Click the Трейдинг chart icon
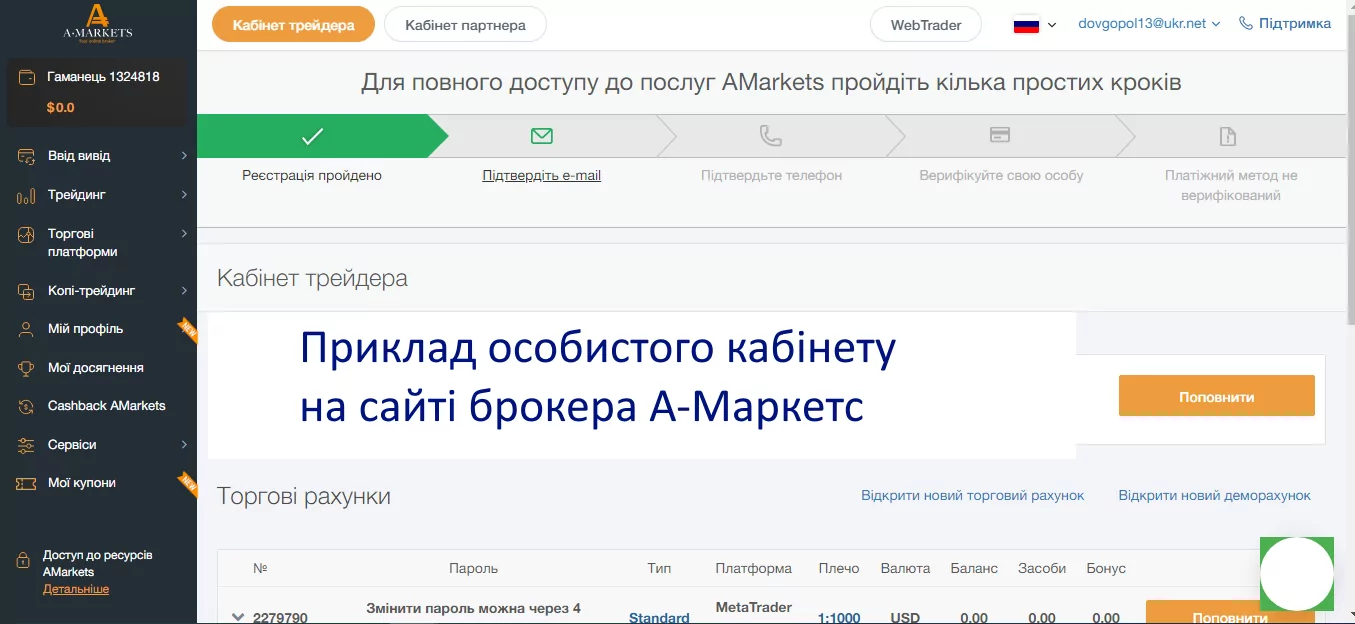Screen dimensions: 1355x624 [27, 195]
